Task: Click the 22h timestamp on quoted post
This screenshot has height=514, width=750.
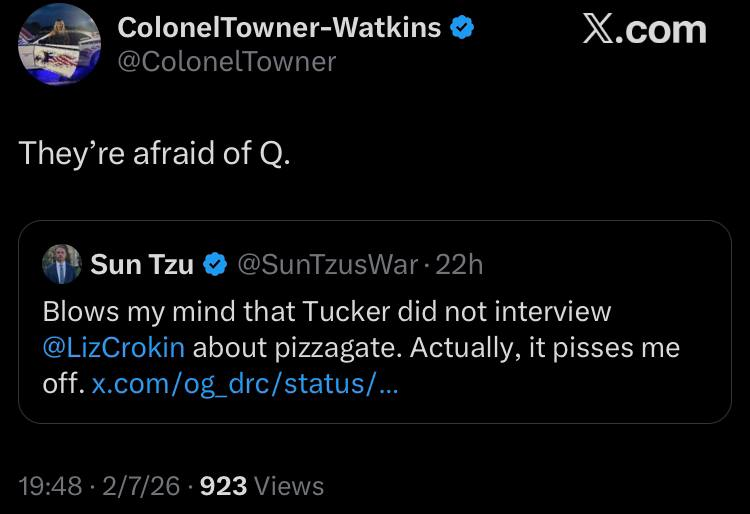Action: click(x=461, y=264)
